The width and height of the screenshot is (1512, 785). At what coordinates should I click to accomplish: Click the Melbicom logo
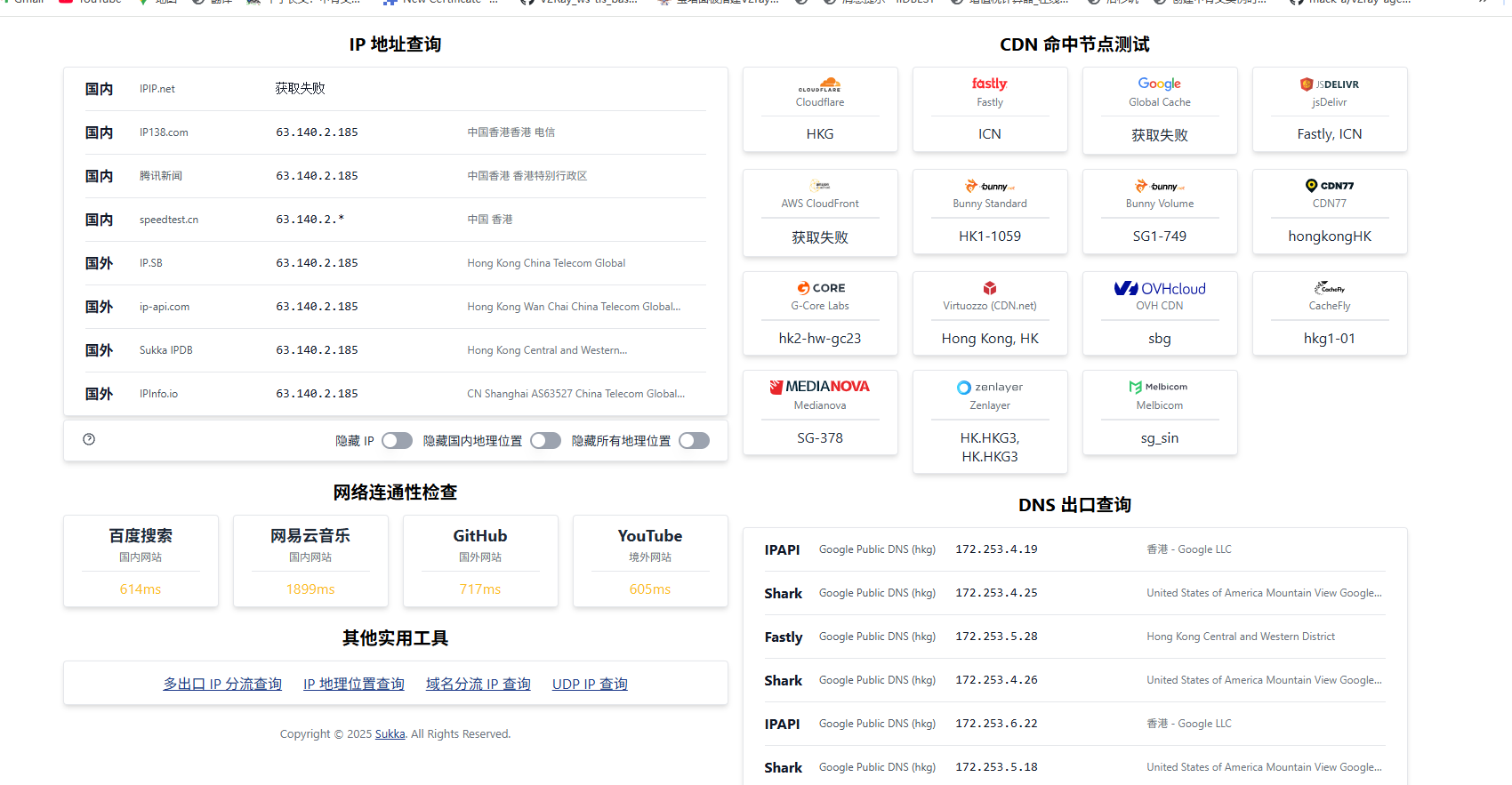[x=1159, y=387]
